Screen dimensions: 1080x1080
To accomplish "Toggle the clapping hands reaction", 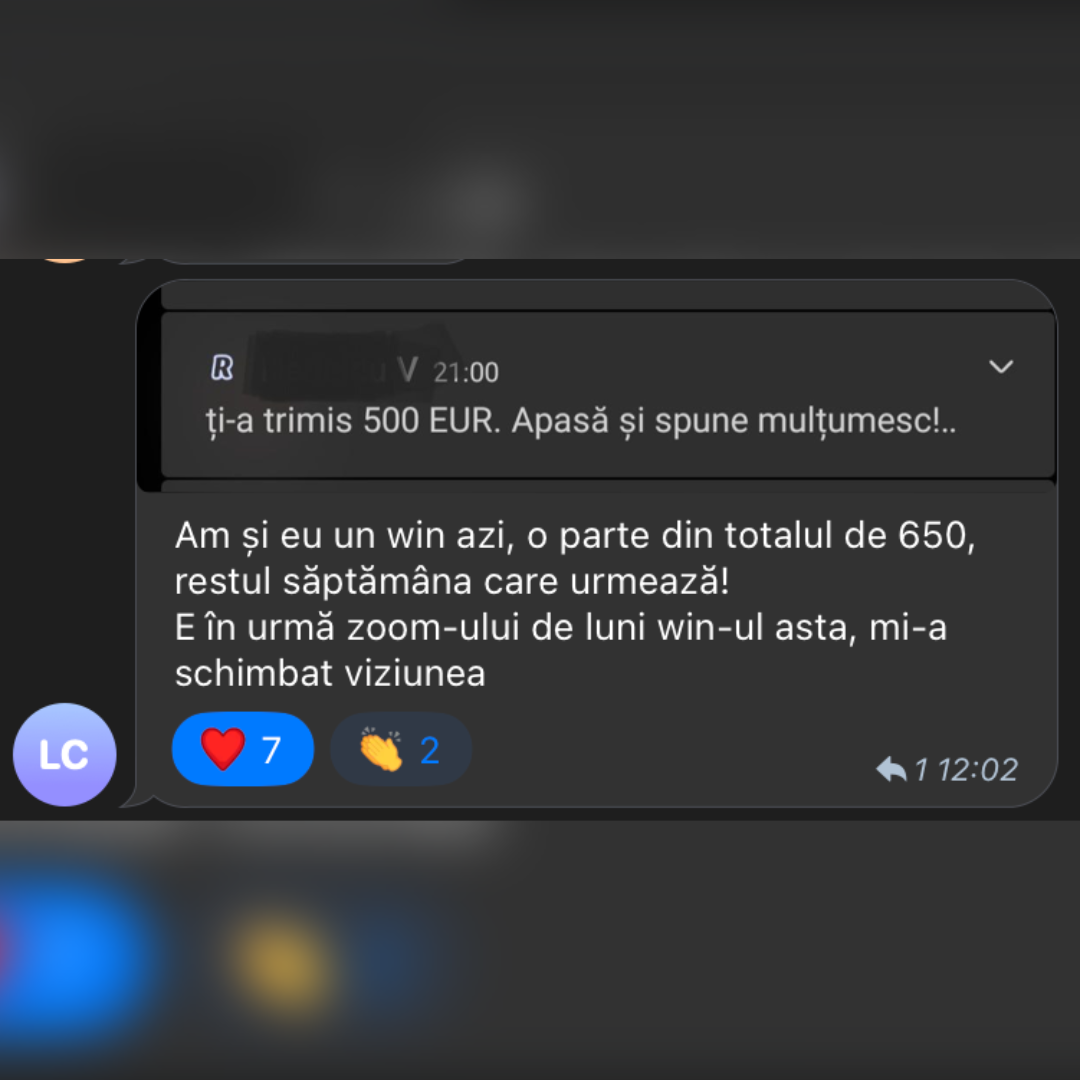I will (x=401, y=749).
